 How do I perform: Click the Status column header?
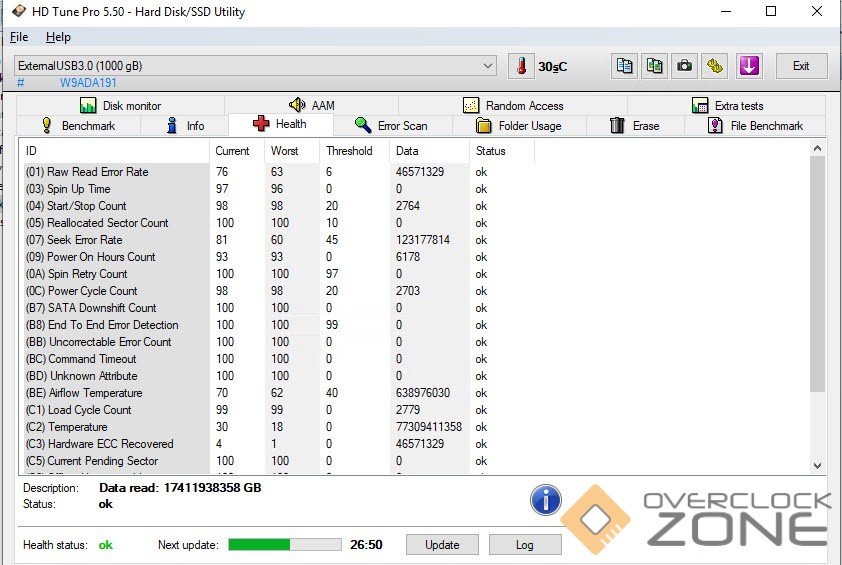[x=502, y=151]
